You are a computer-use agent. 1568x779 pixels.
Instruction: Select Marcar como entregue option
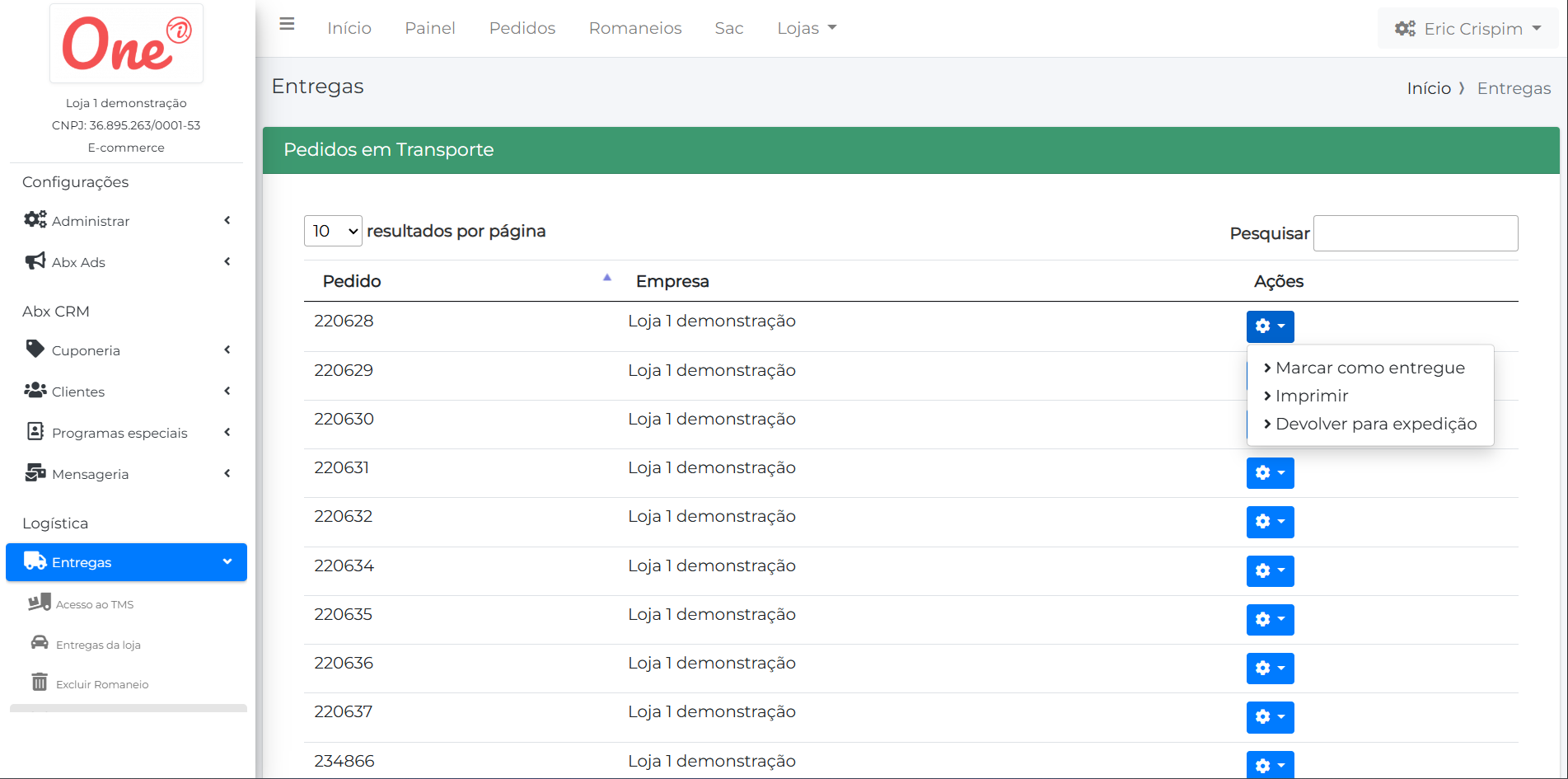(1369, 368)
